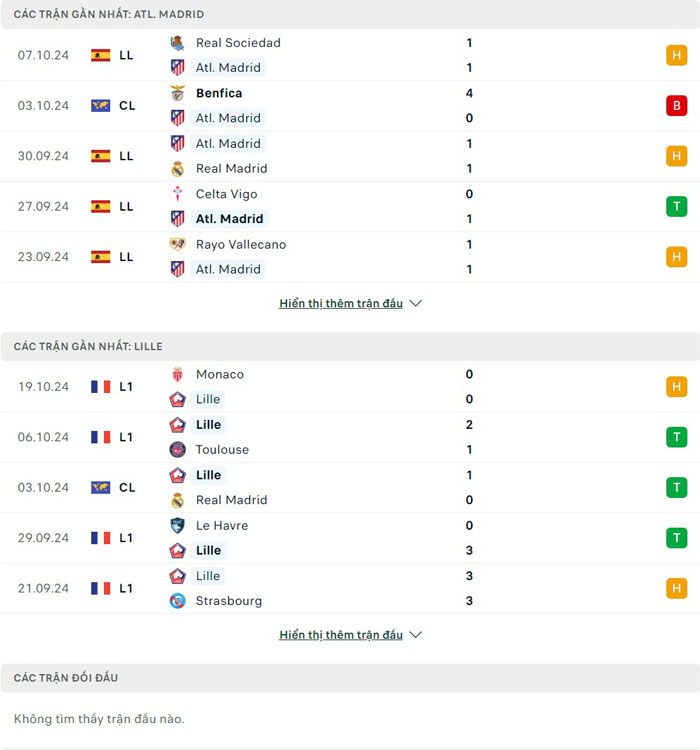Click the Real Sociedad club crest icon

pos(177,43)
